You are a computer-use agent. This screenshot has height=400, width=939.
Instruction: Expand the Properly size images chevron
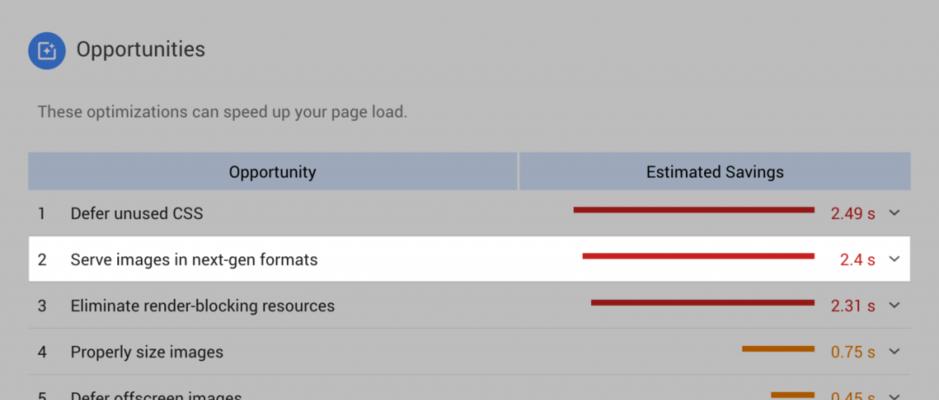pos(894,351)
